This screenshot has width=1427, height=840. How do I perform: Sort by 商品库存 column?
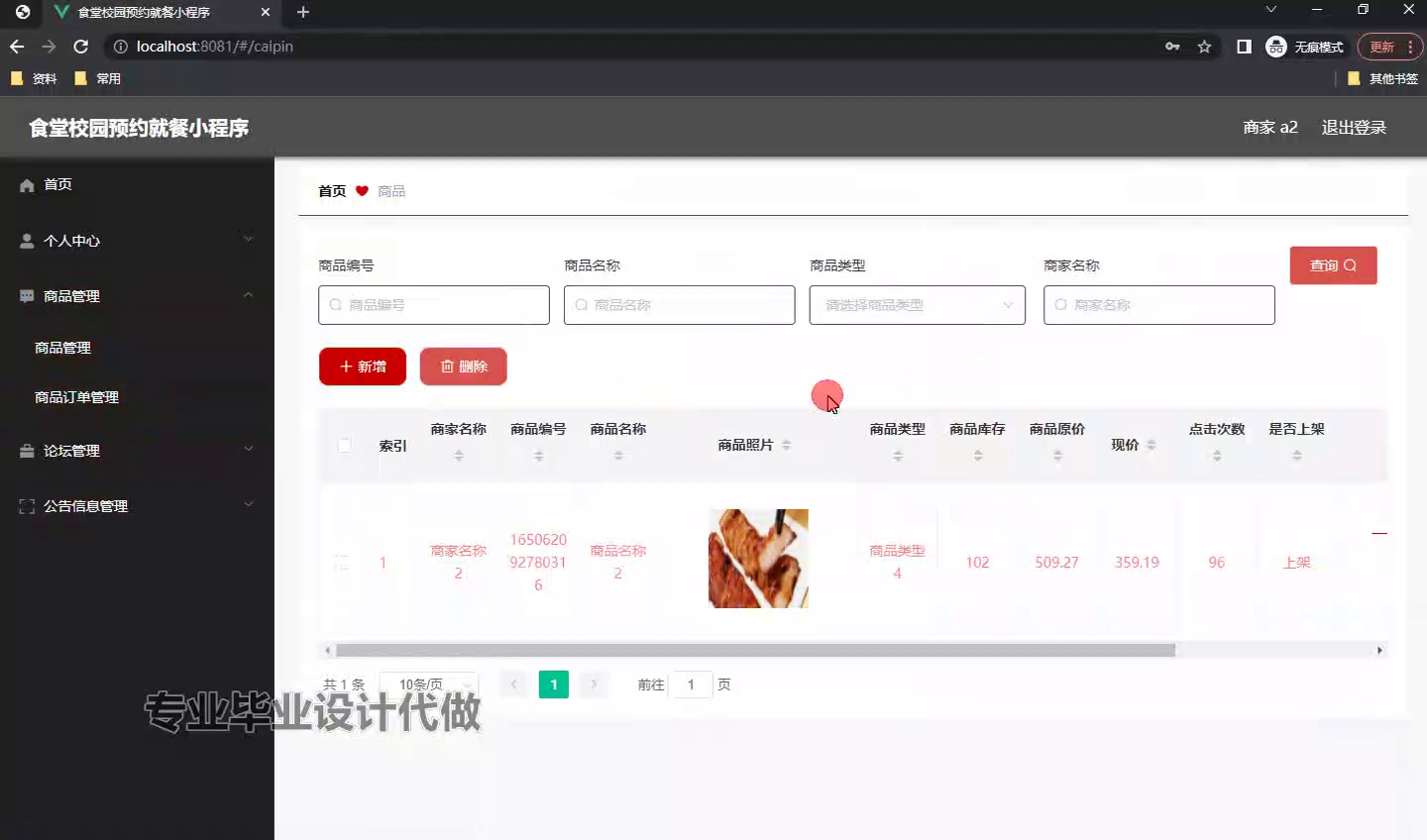pos(978,456)
